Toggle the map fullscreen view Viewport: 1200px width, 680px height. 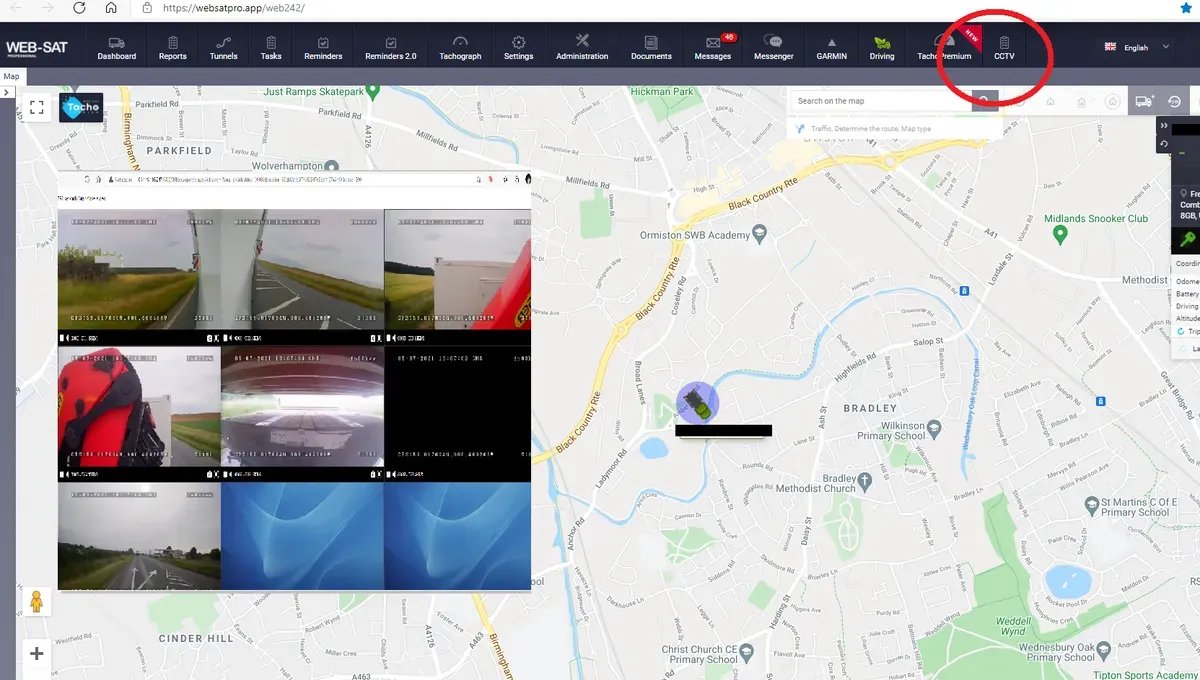36,107
